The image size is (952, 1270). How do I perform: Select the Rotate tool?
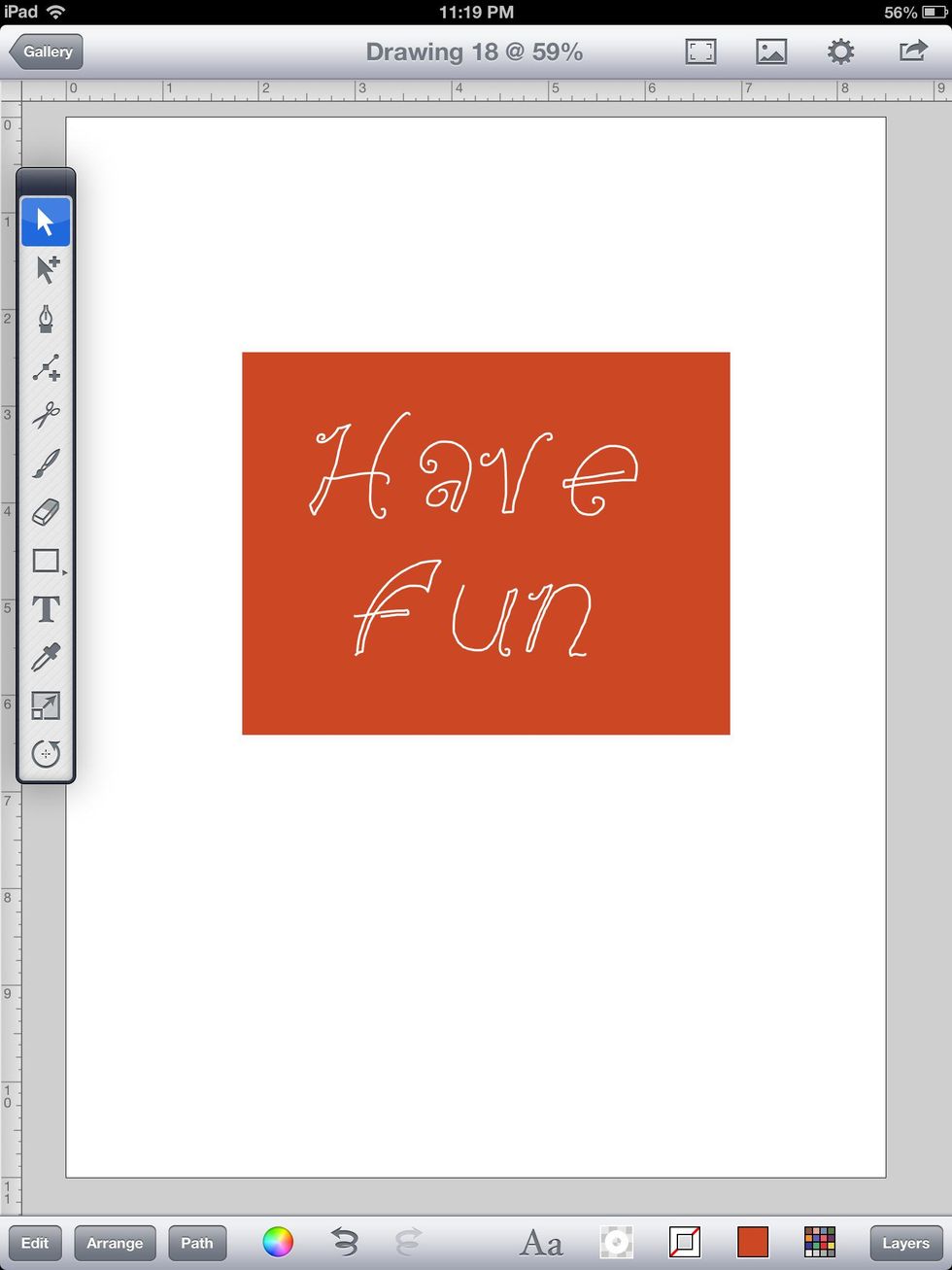46,753
